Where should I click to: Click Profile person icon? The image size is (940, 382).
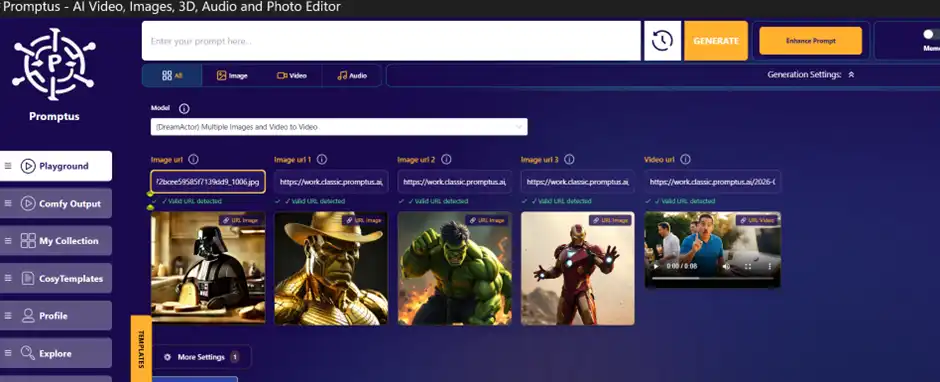pos(28,316)
